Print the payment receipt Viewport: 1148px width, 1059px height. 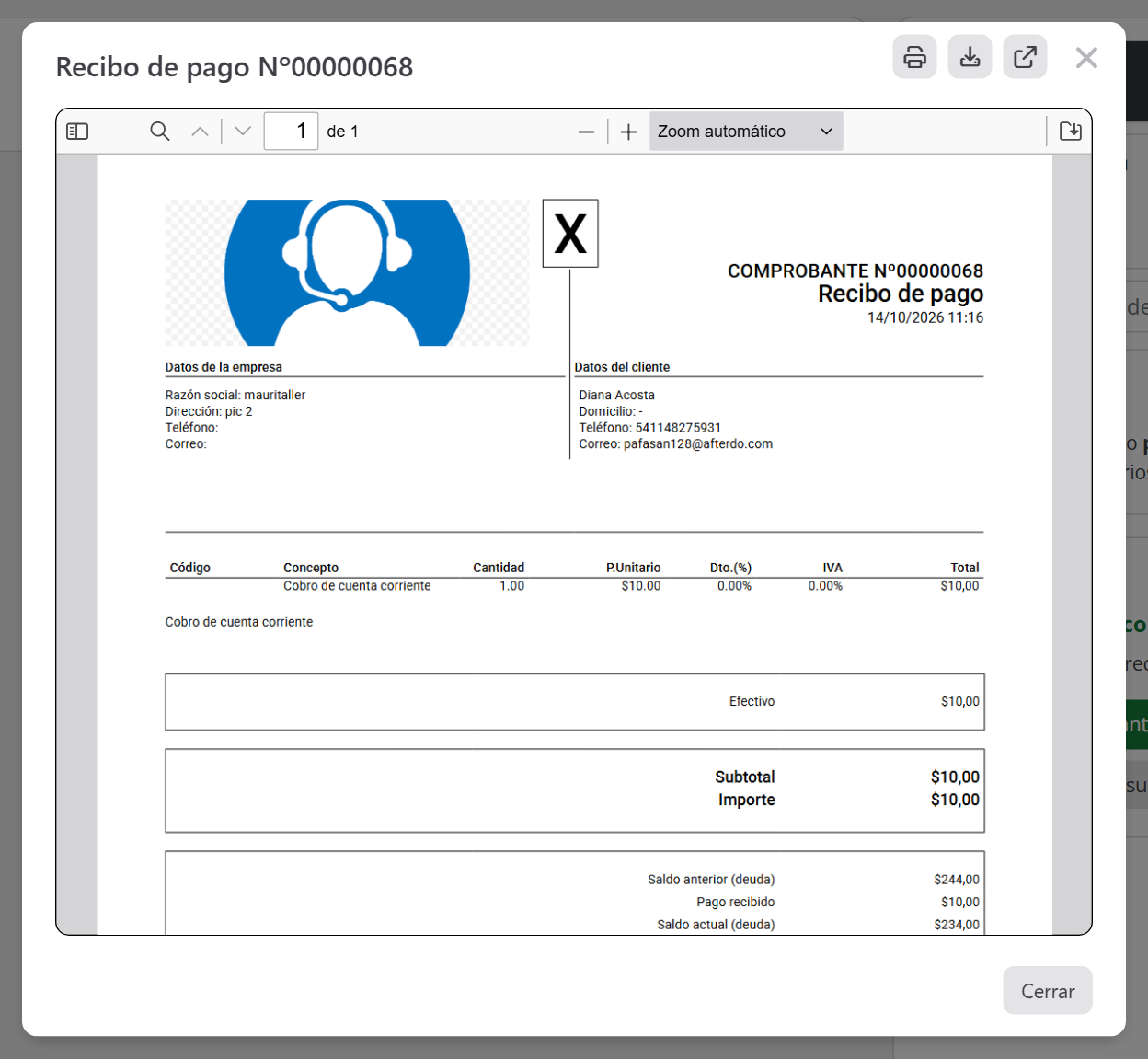pyautogui.click(x=914, y=57)
